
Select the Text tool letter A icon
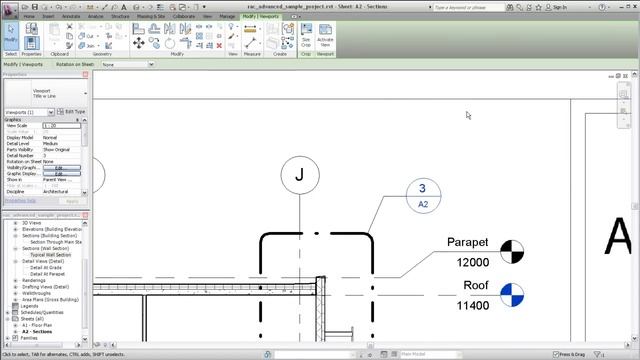click(124, 7)
